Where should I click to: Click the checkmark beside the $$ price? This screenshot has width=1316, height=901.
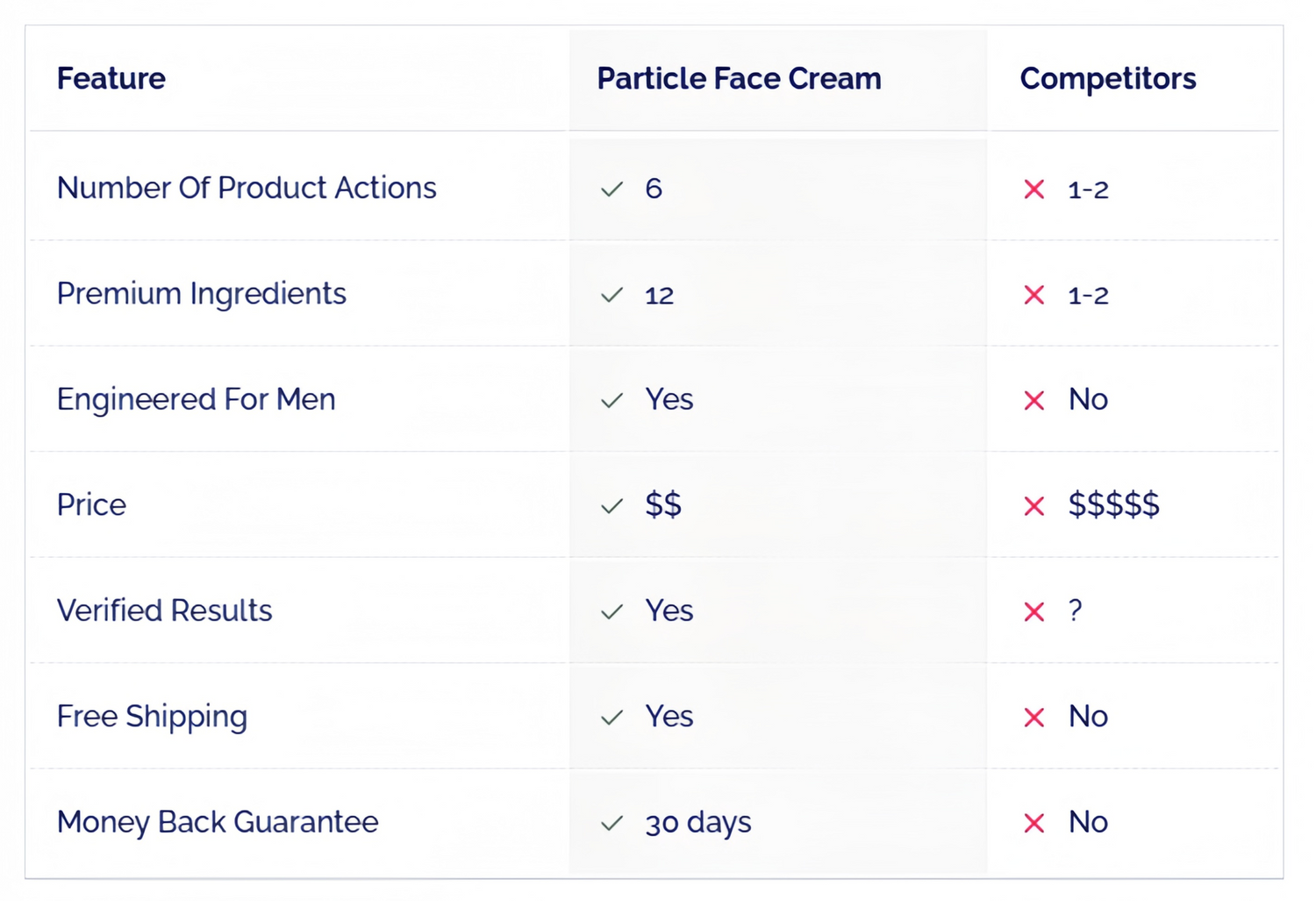click(x=612, y=506)
